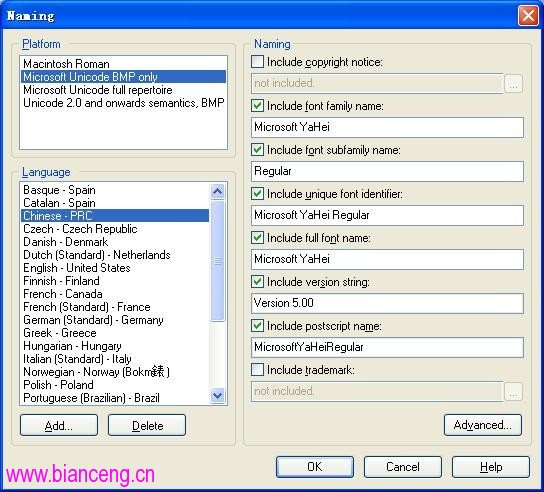Select Hungarian - Hungary language
Image resolution: width=544 pixels, height=492 pixels.
coord(115,346)
